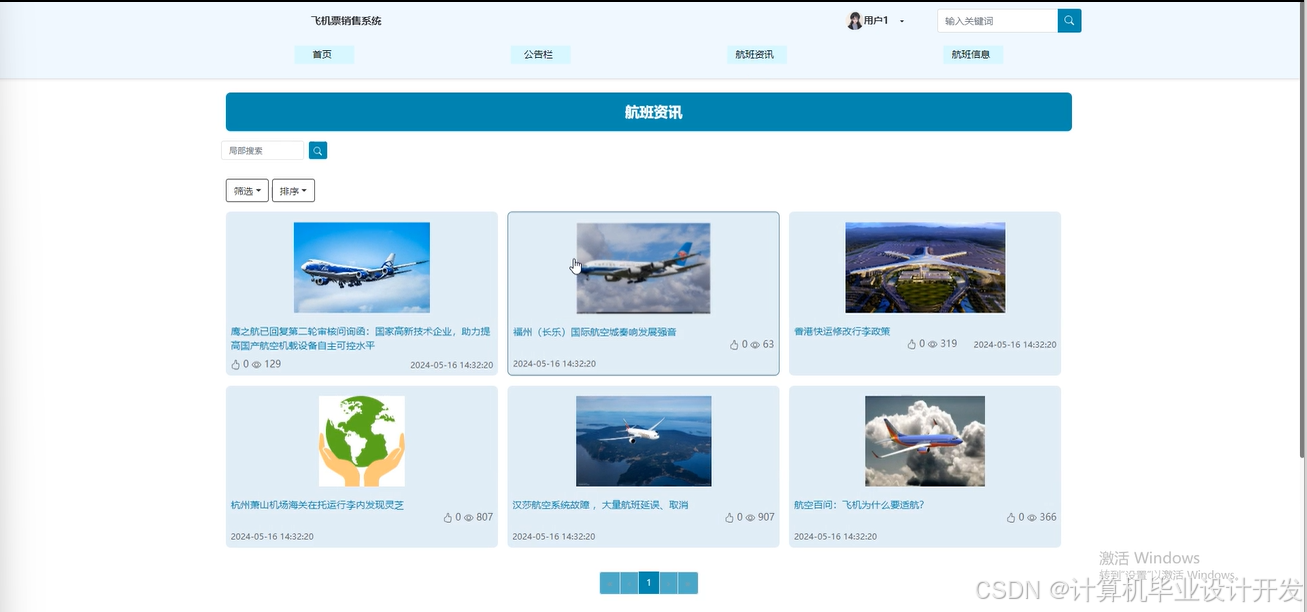Open the 公告栏 menu item
Image resolution: width=1307 pixels, height=612 pixels.
(x=539, y=54)
